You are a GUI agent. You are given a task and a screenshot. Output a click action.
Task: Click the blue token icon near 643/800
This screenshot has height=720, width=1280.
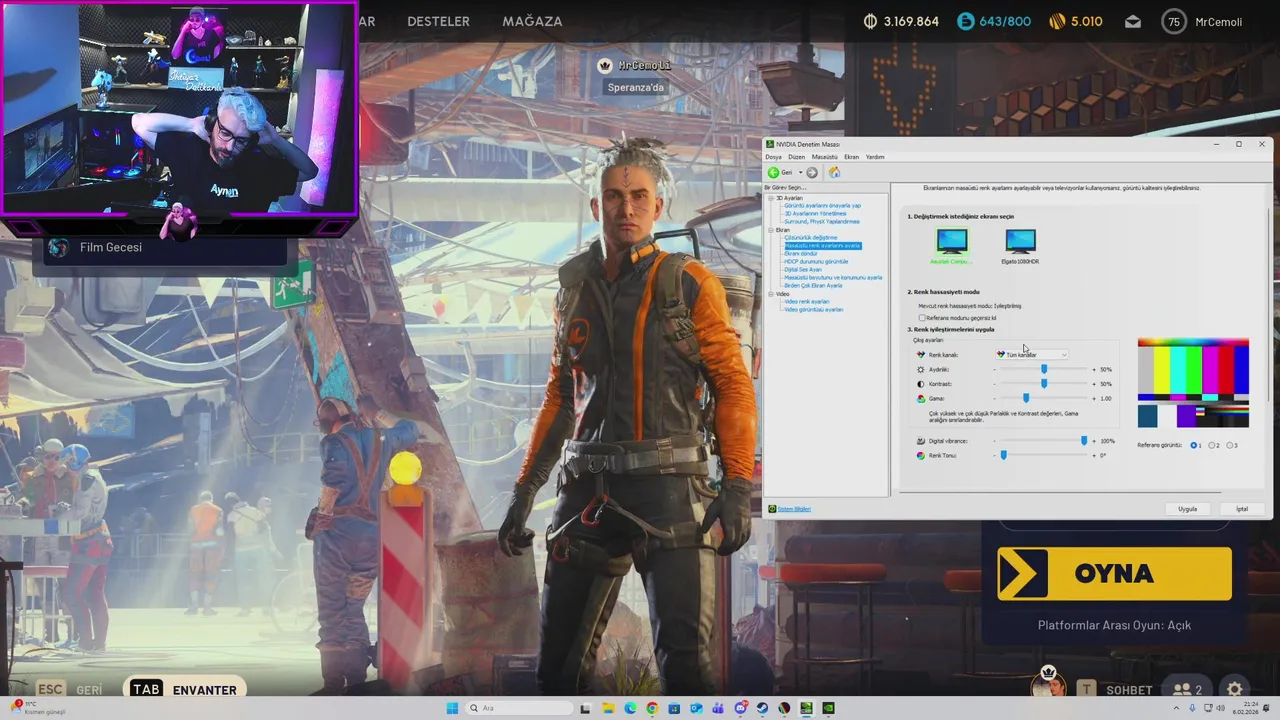coord(965,21)
